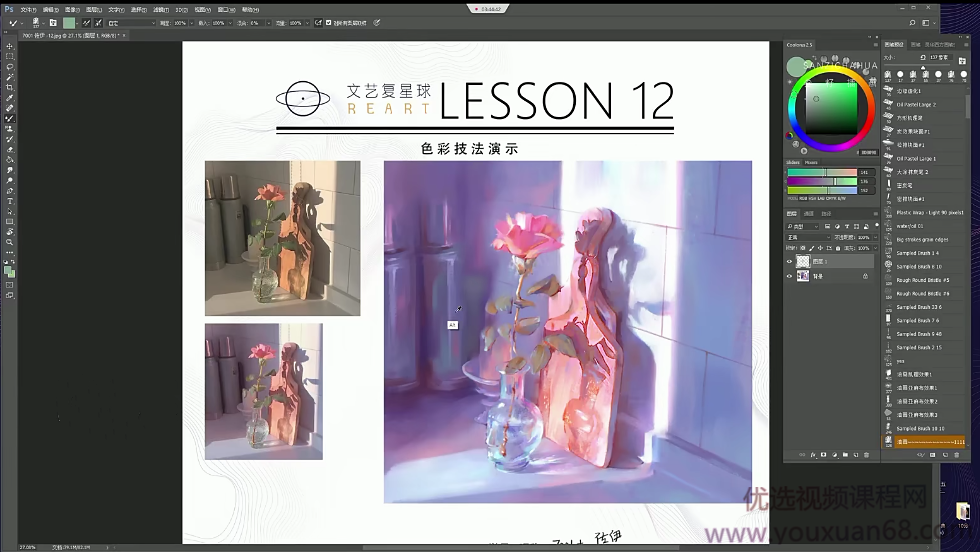The image size is (980, 552).
Task: Click clean brush after each stroke icon
Action: coord(98,23)
